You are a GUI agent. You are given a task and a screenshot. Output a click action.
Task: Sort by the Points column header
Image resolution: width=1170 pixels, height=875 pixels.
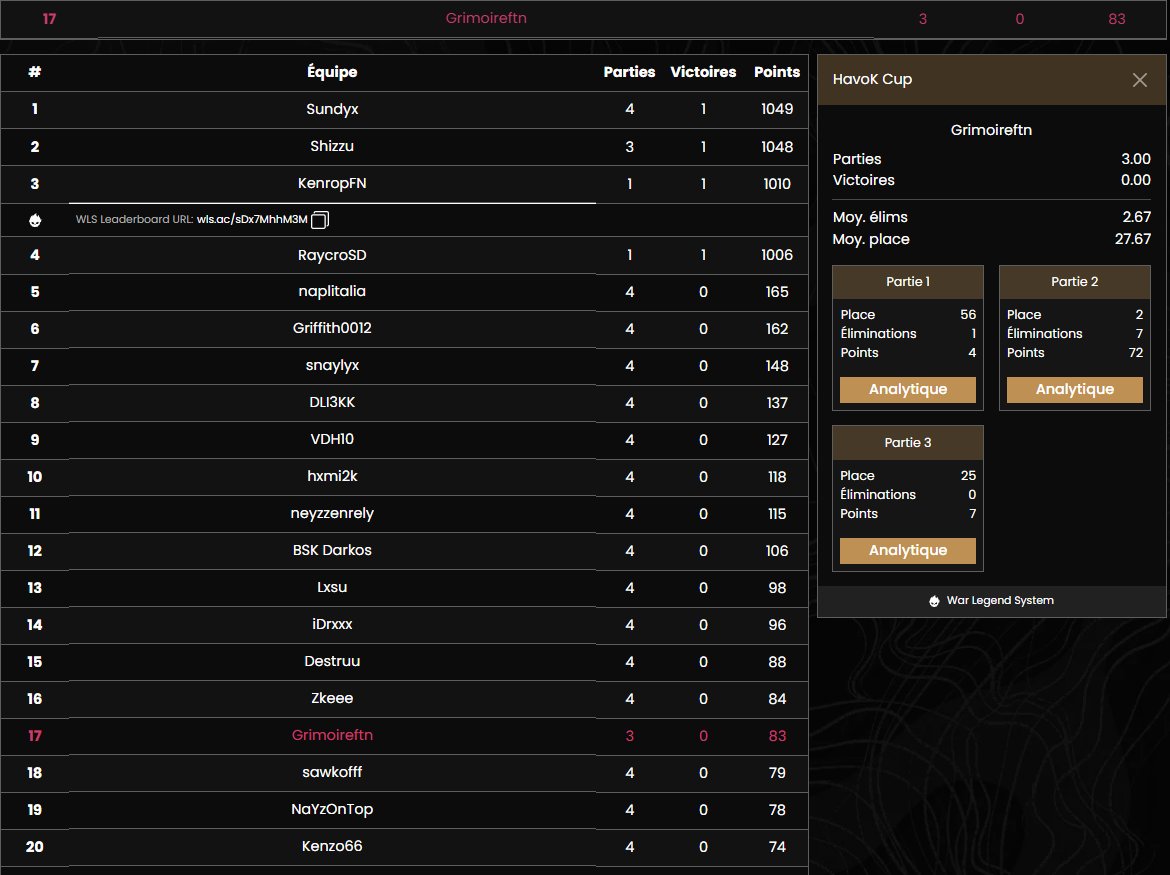point(777,72)
